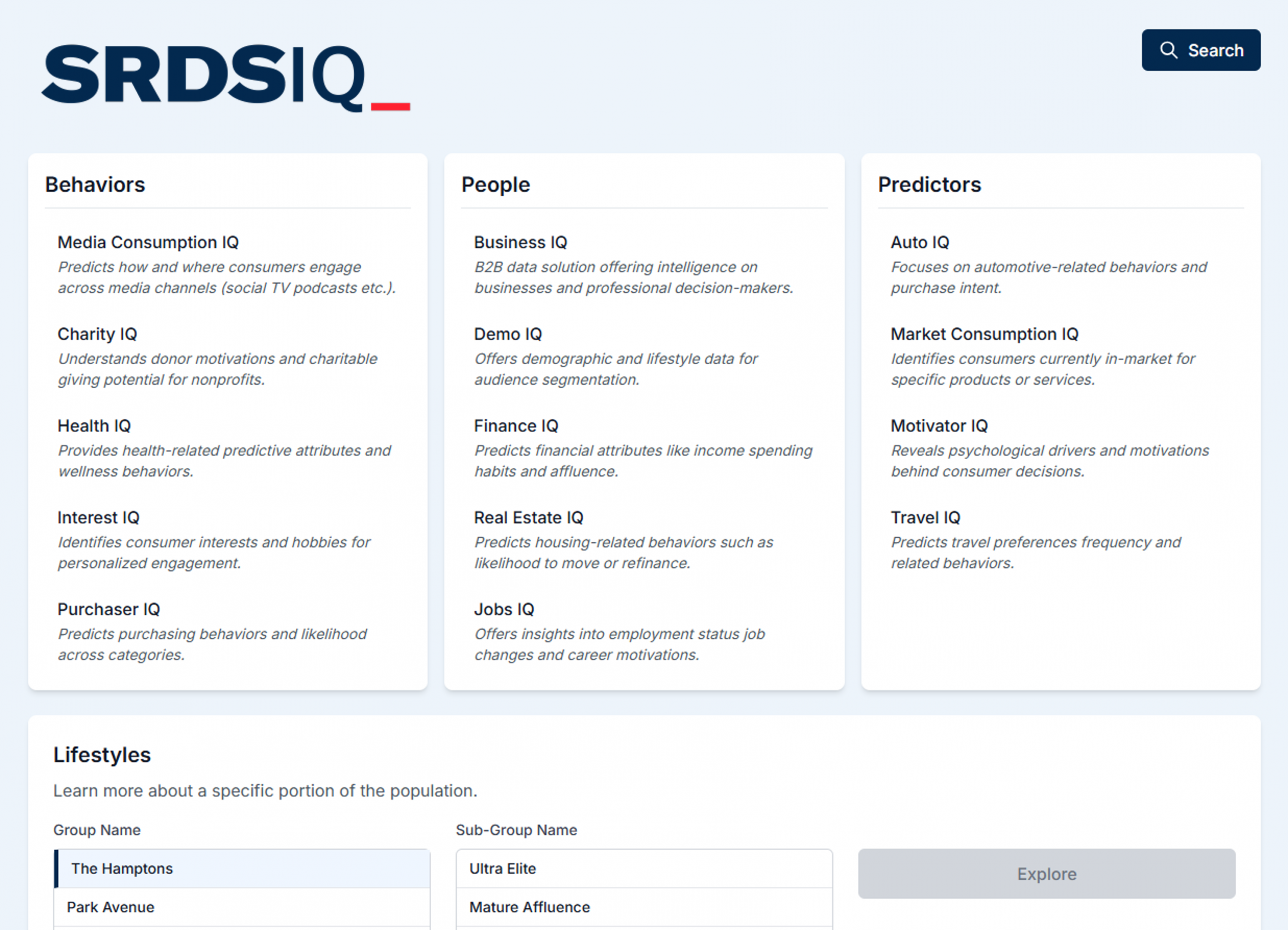Viewport: 1288px width, 930px height.
Task: Open Auto IQ under Predictors
Action: tap(919, 242)
